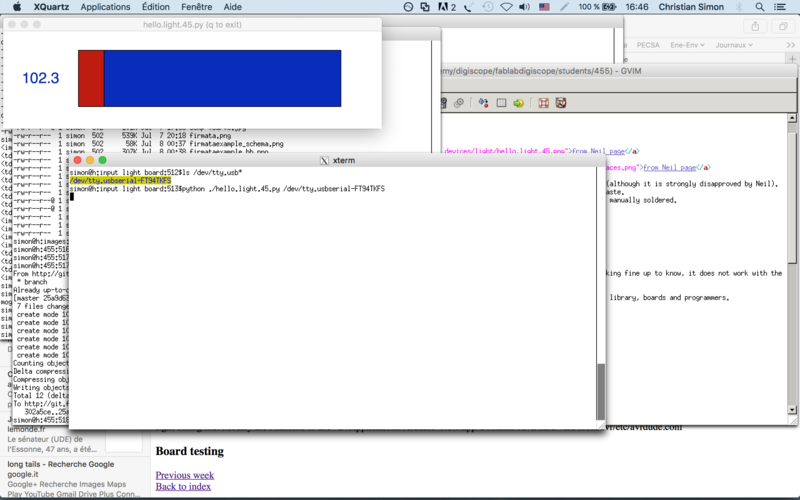800x500 pixels.
Task: Click the GVIM build tags grid icon
Action: click(x=502, y=103)
